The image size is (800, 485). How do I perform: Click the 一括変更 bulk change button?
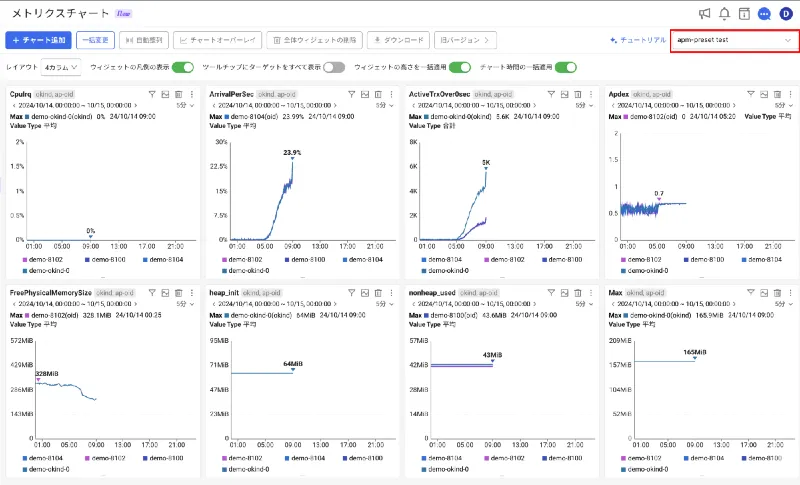95,40
